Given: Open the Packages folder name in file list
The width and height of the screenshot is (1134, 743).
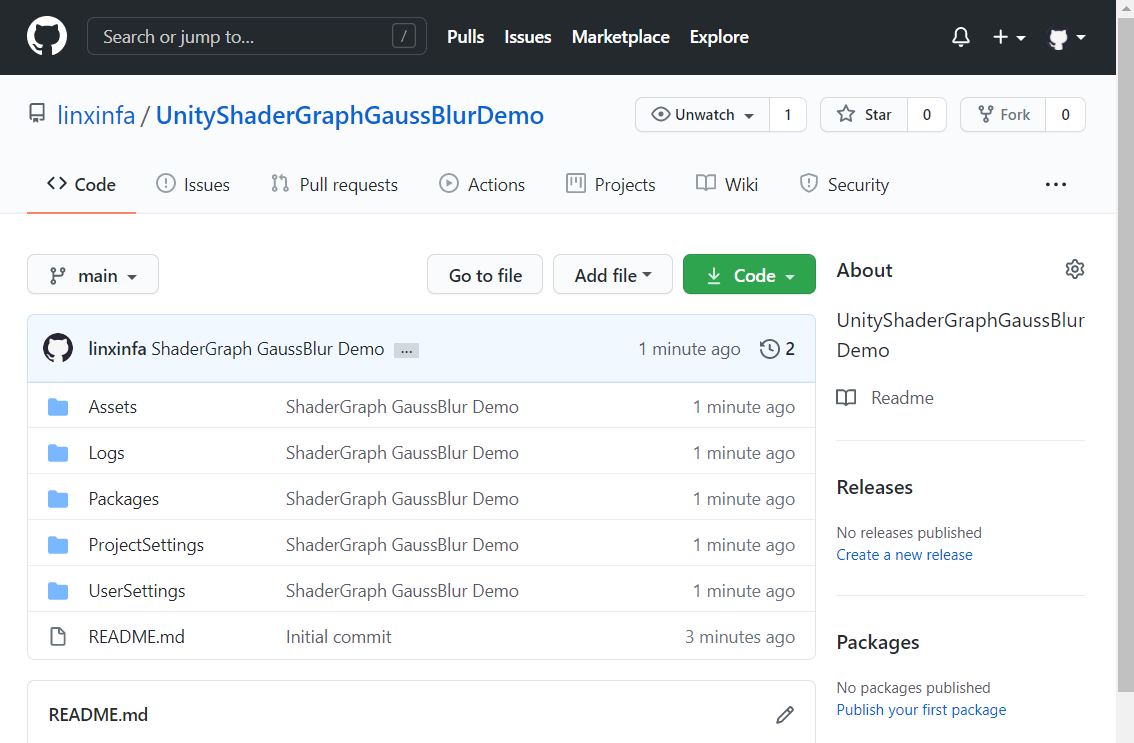Looking at the screenshot, I should pyautogui.click(x=124, y=499).
